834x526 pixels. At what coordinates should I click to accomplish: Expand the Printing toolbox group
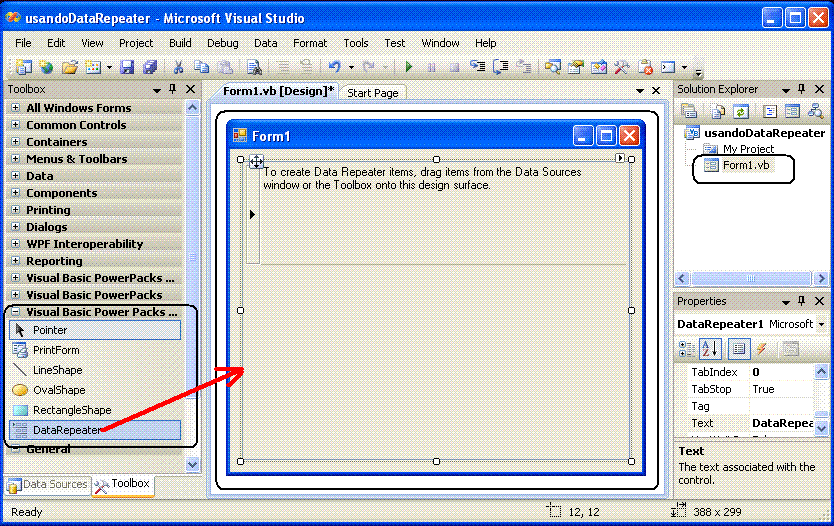click(15, 210)
